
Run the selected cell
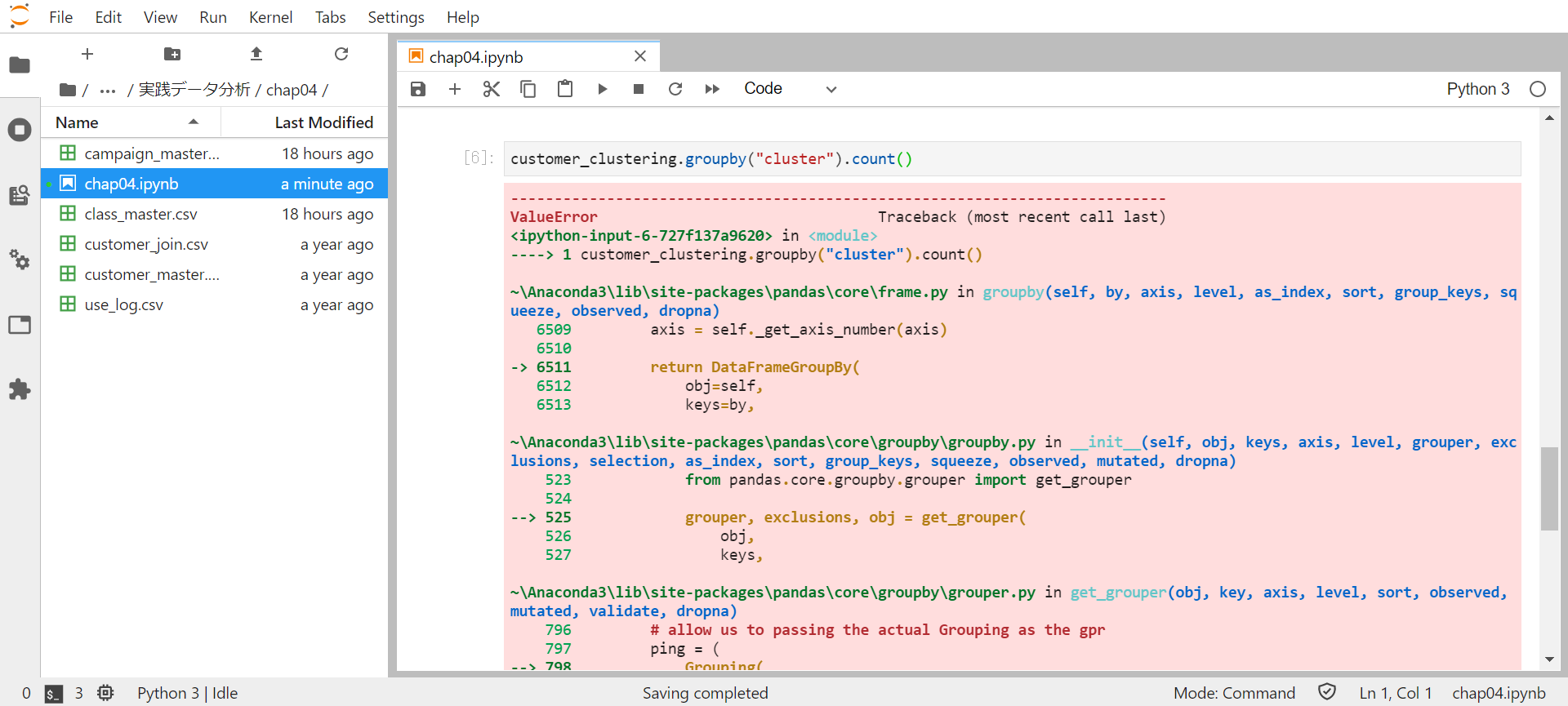click(x=602, y=89)
